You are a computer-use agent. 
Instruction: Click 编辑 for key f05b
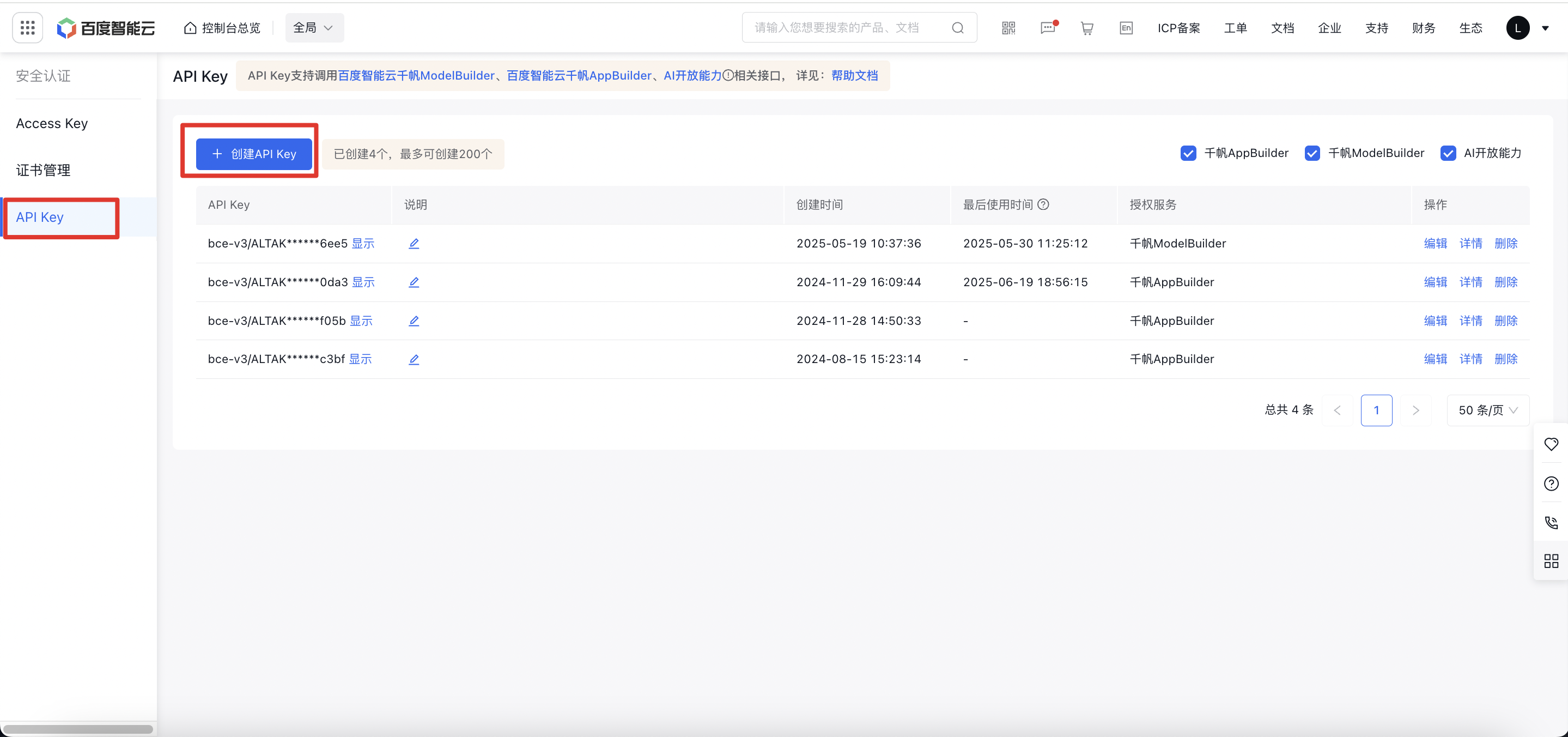click(1435, 321)
